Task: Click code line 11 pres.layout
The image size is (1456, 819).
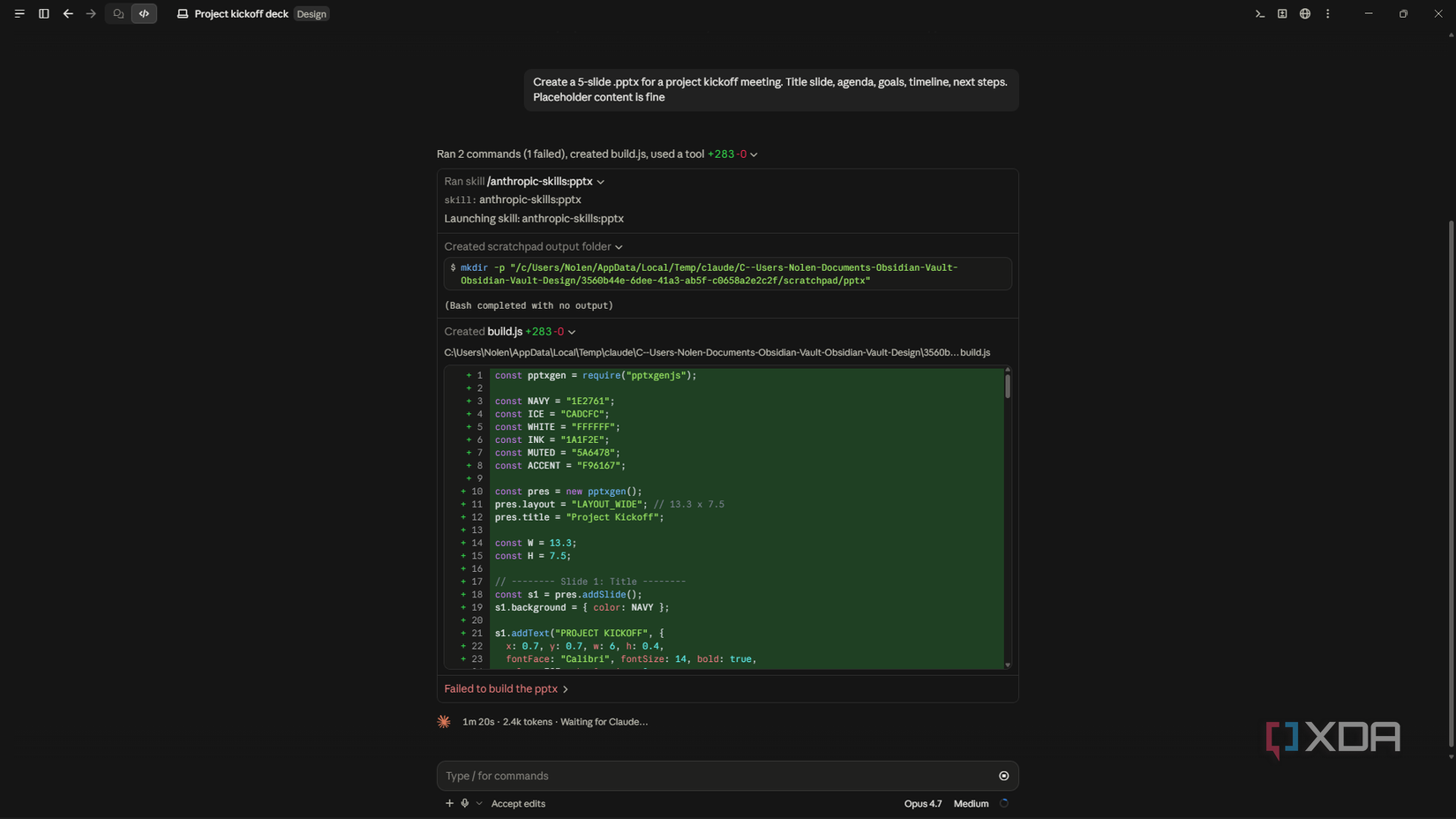Action: 609,505
